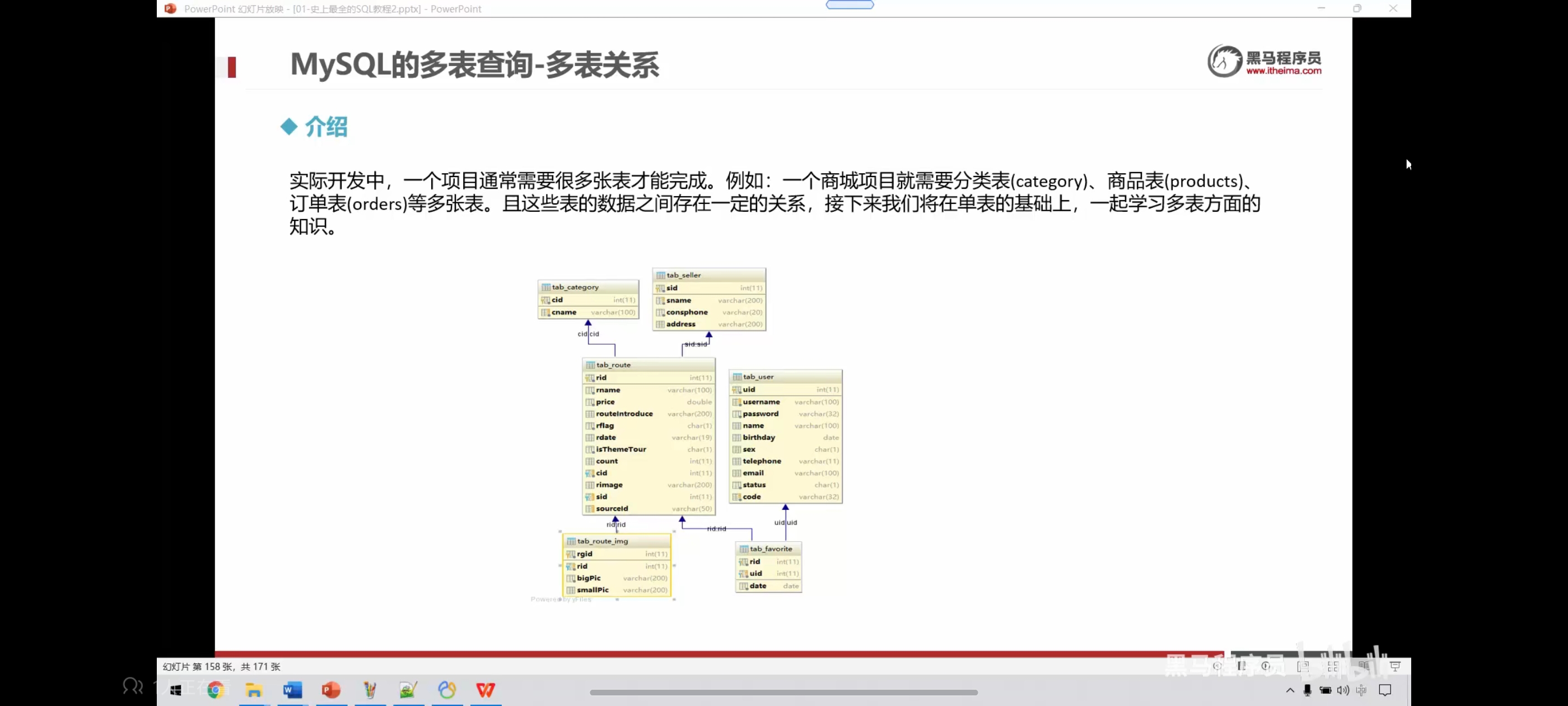
Task: Click the microphone tray icon
Action: coord(1308,690)
